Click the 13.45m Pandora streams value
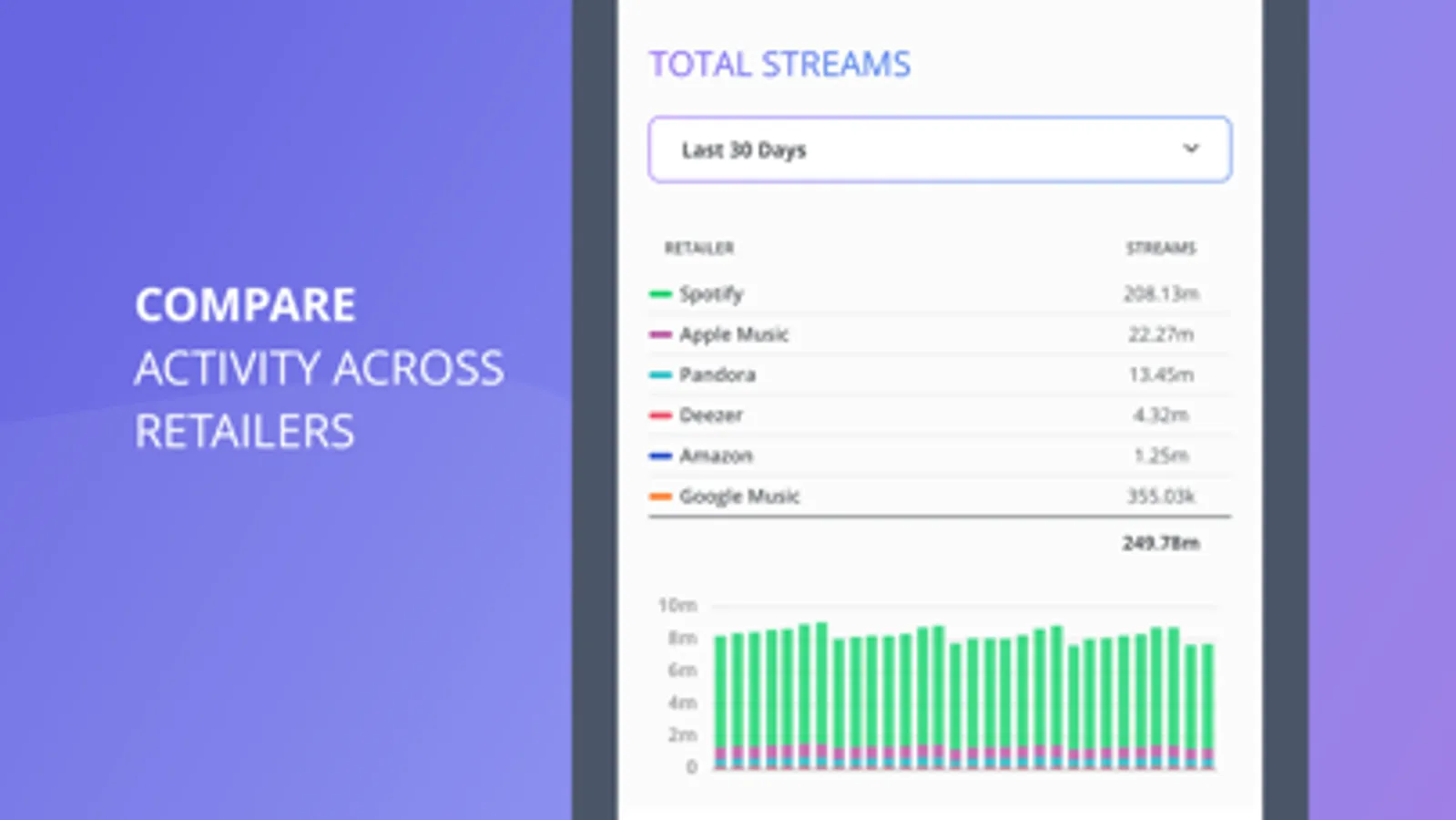The width and height of the screenshot is (1456, 820). [x=1161, y=374]
